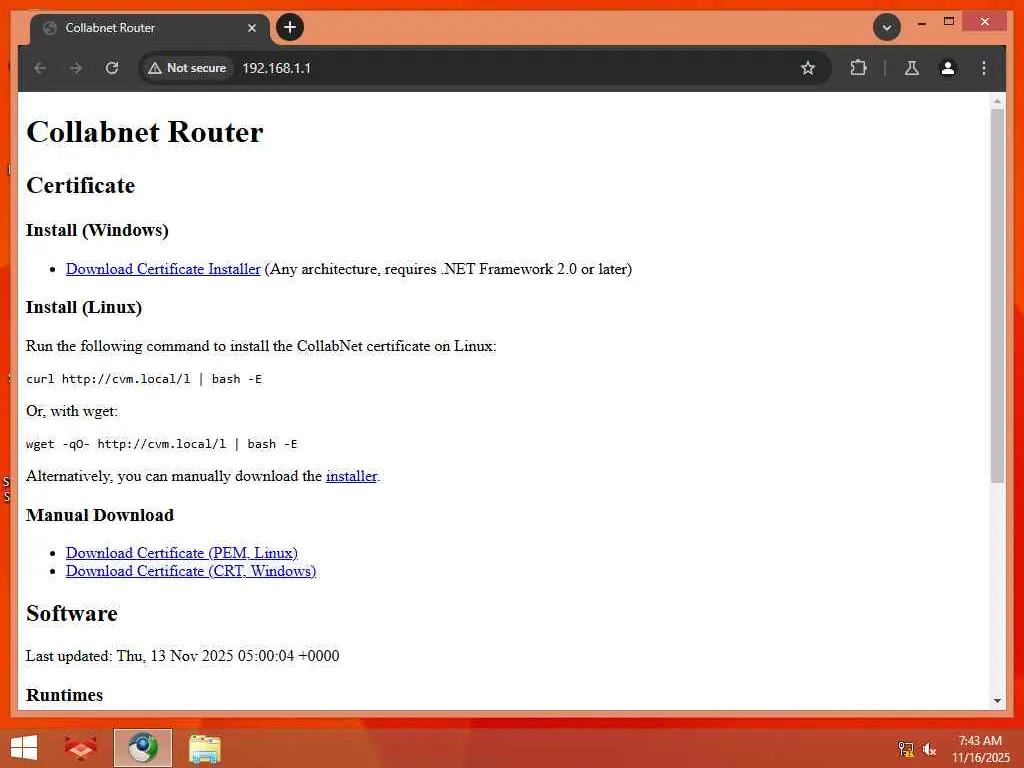Viewport: 1024px width, 768px height.
Task: Click the scrollbar up arrow
Action: [997, 101]
